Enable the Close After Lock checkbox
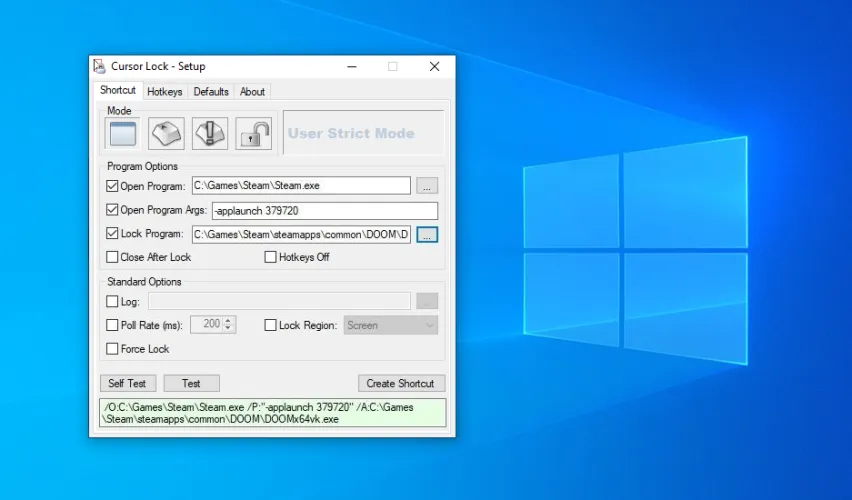Viewport: 852px width, 500px height. 112,257
